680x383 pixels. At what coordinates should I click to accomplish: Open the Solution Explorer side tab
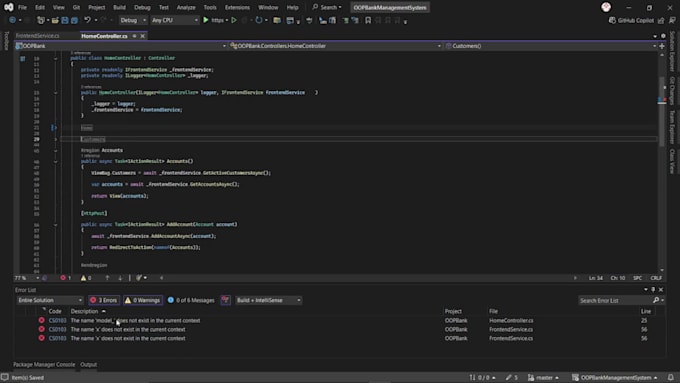click(672, 52)
